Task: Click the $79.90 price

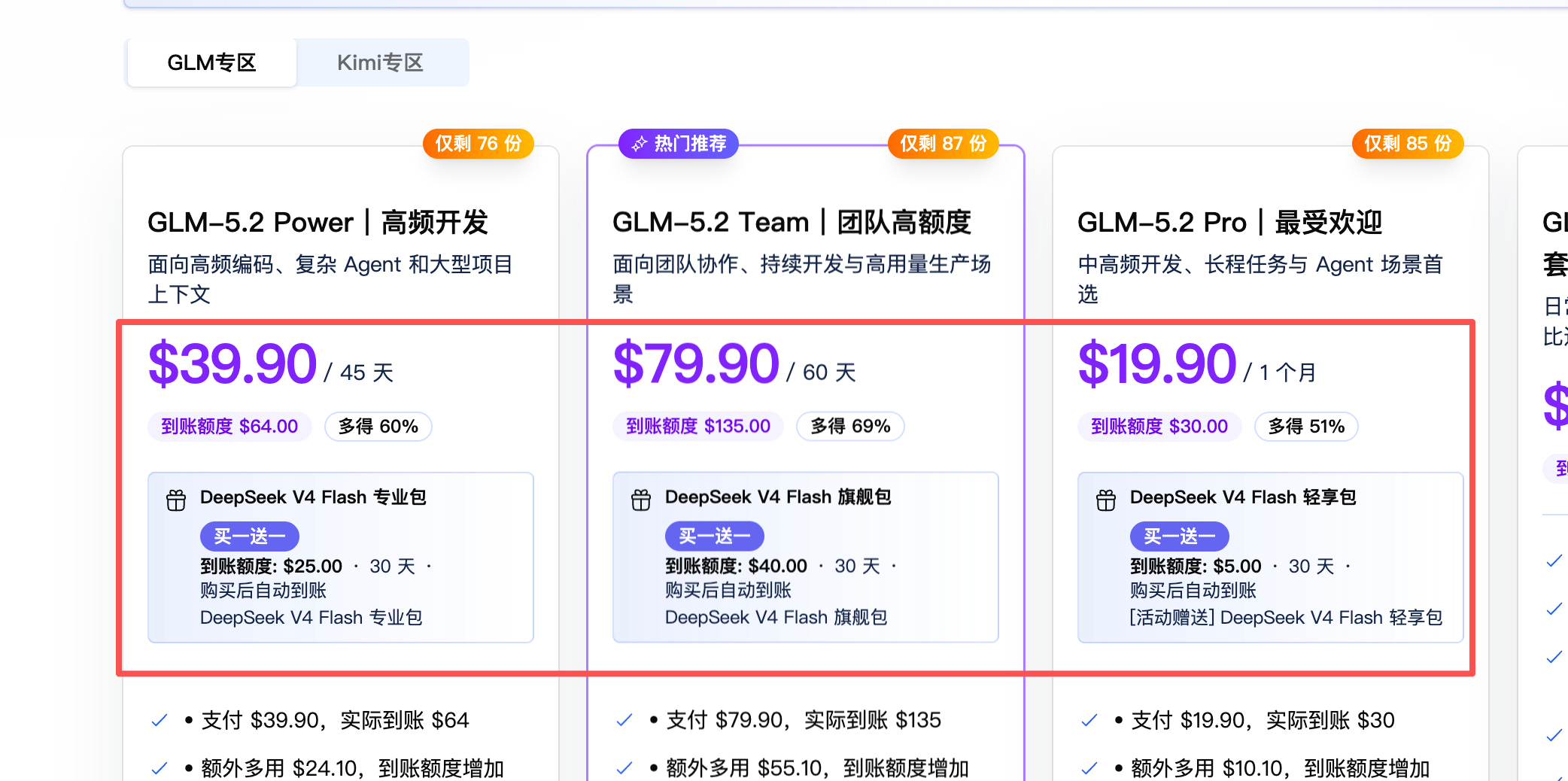Action: point(696,364)
